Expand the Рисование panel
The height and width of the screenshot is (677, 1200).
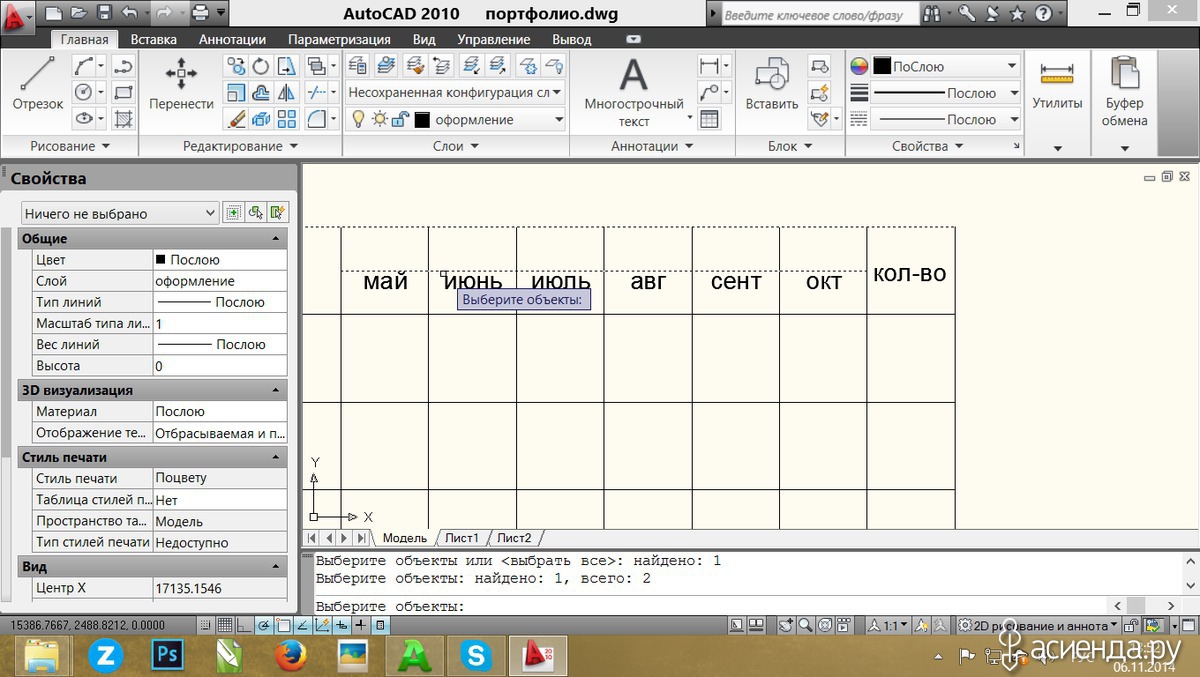tap(70, 146)
